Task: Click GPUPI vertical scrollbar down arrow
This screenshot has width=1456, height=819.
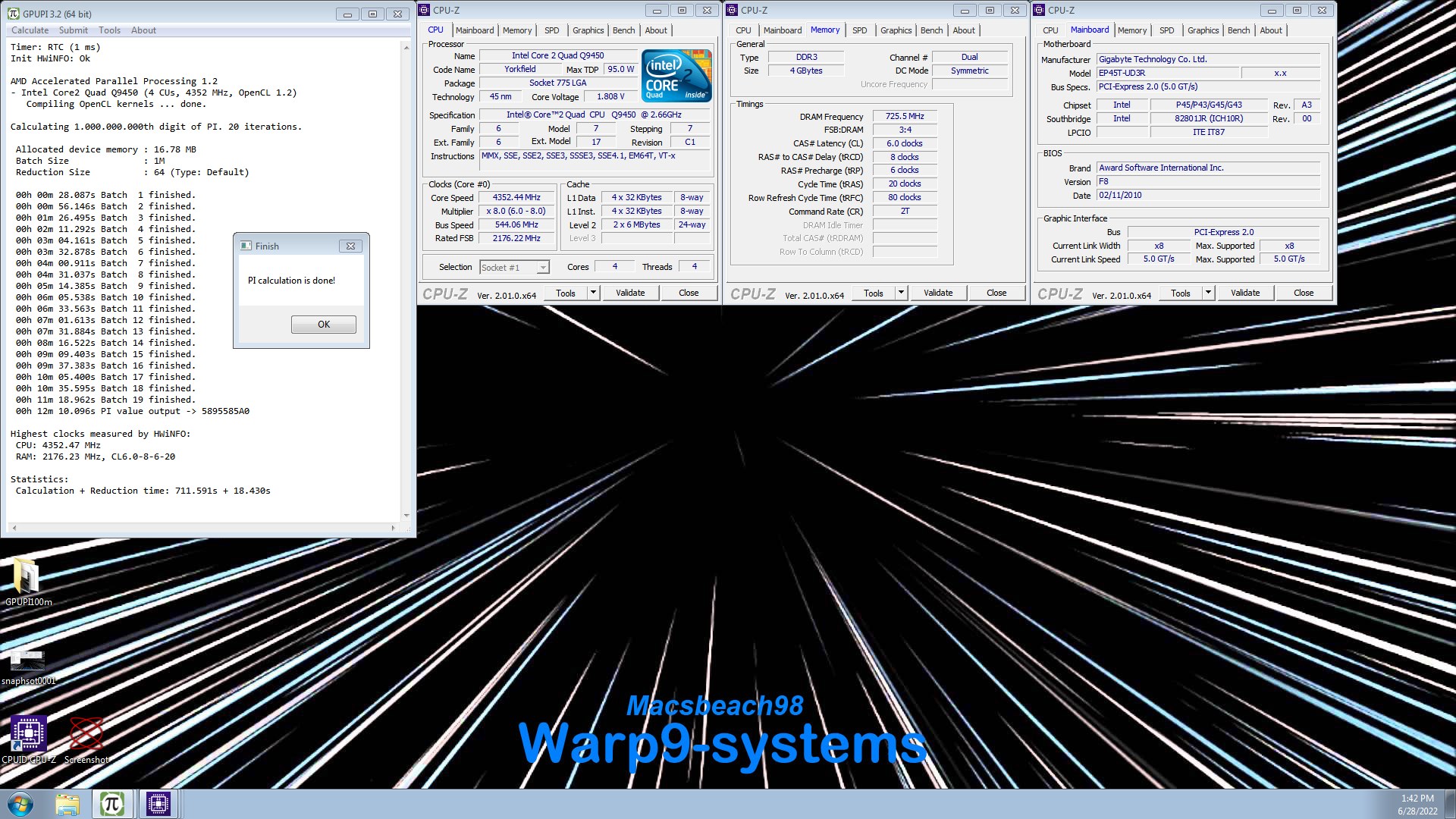Action: coord(406,516)
